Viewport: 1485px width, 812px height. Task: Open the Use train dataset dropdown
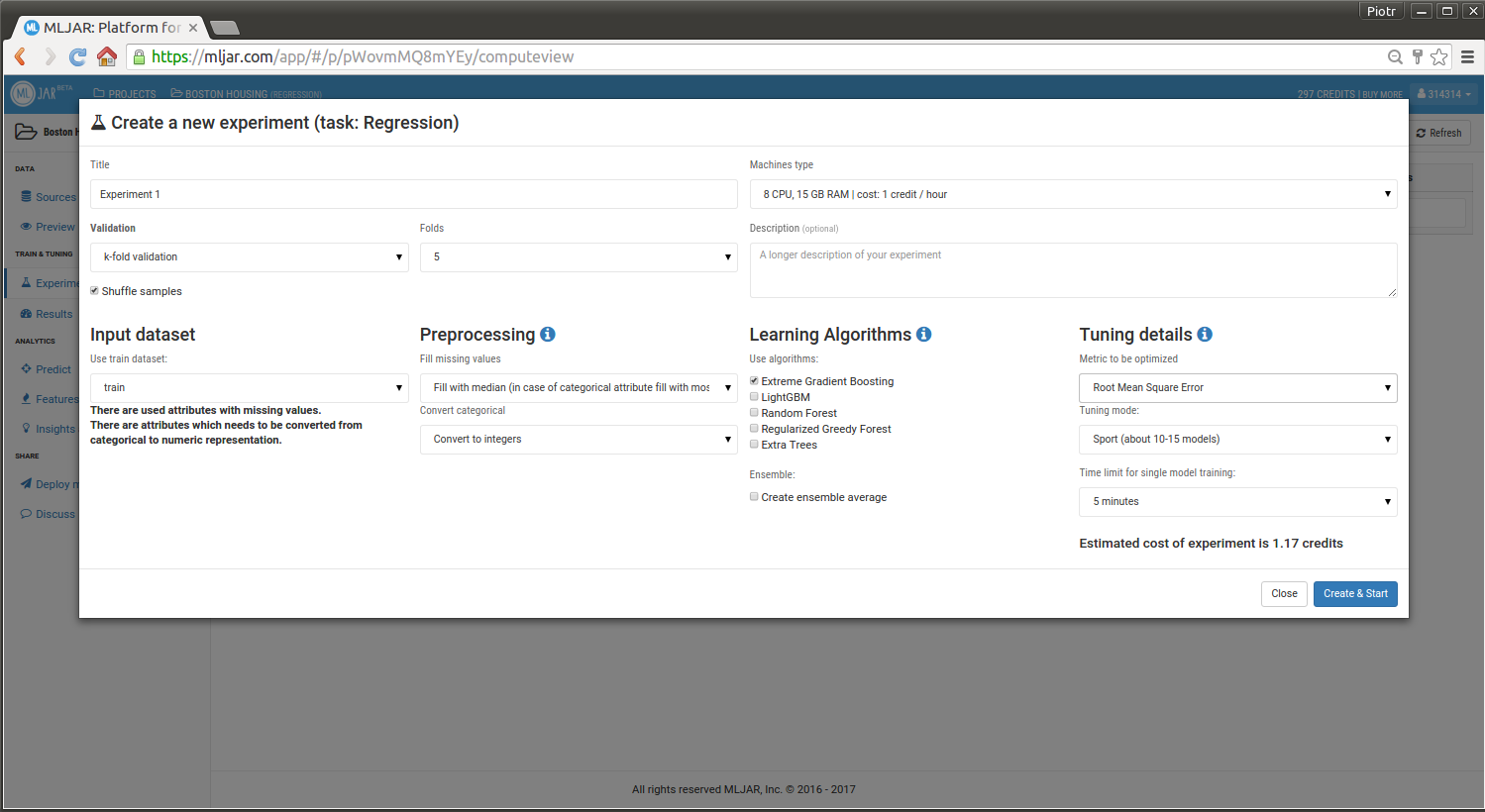tap(249, 388)
